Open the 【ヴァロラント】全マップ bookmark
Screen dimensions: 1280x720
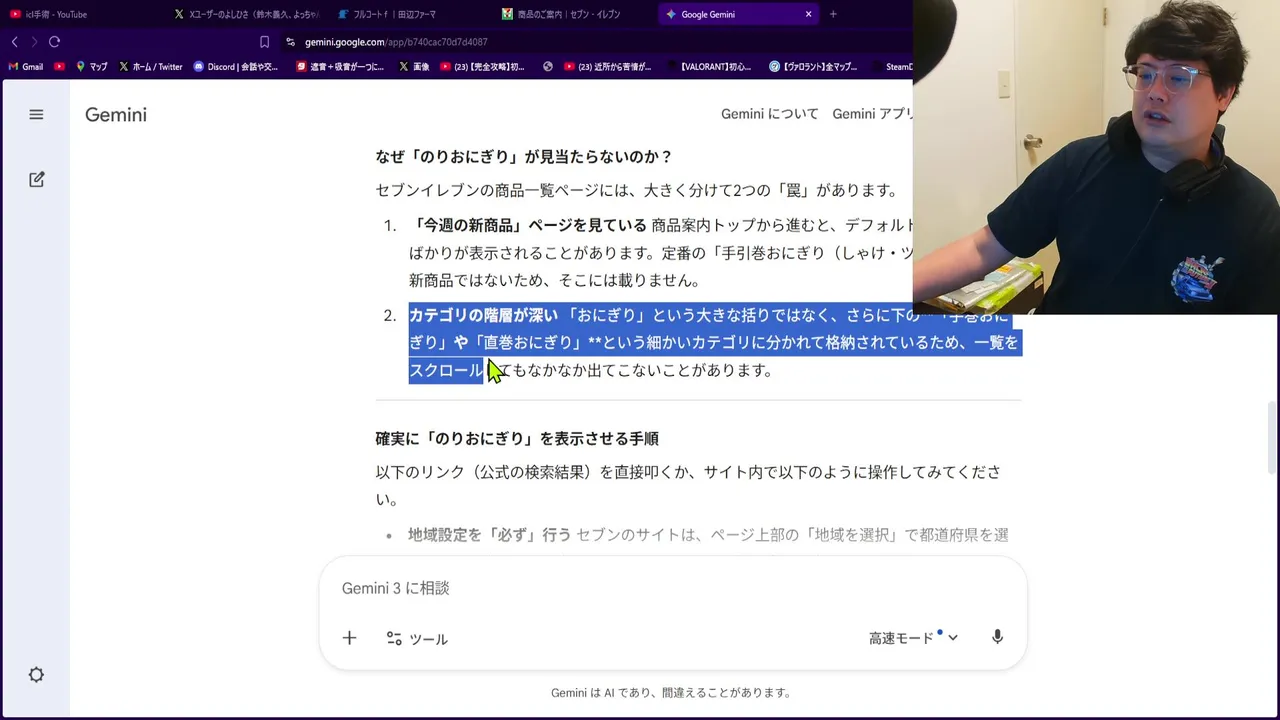point(813,67)
